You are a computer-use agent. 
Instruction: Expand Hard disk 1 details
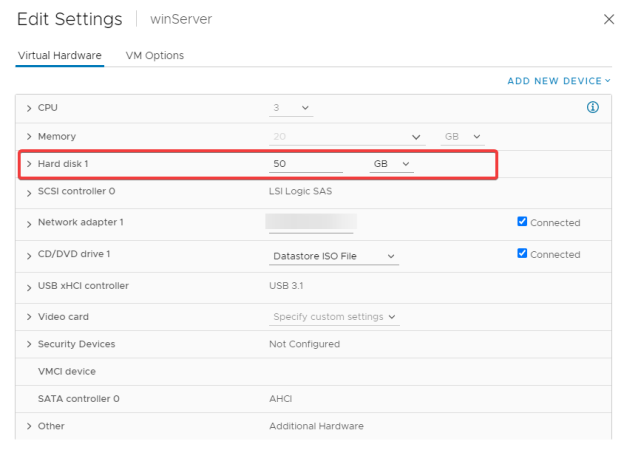click(29, 164)
